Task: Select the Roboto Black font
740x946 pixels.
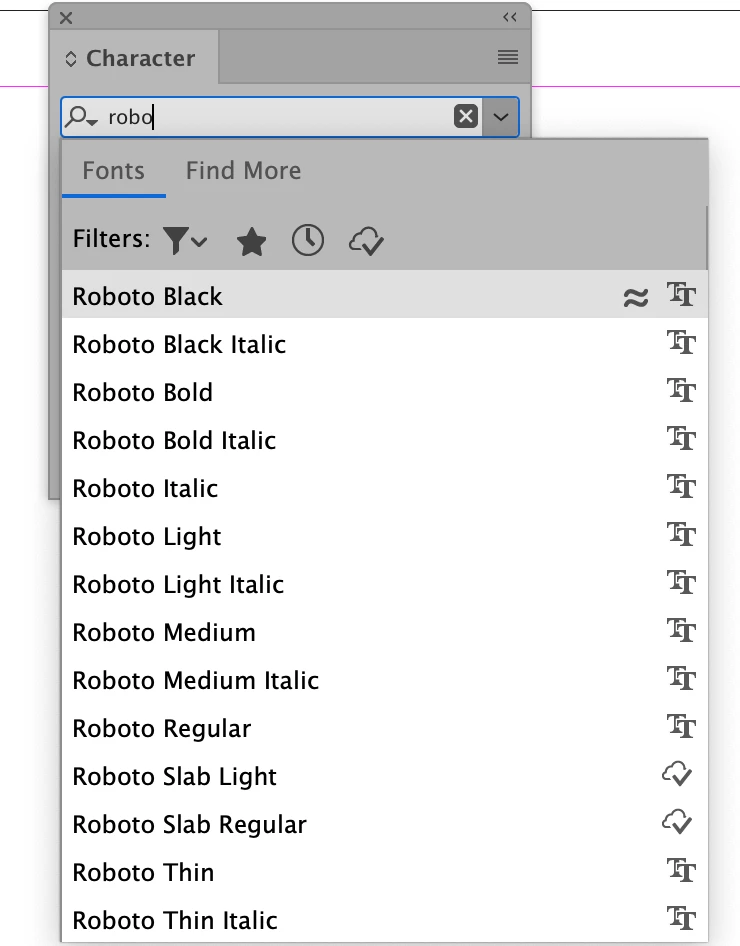Action: pyautogui.click(x=385, y=294)
